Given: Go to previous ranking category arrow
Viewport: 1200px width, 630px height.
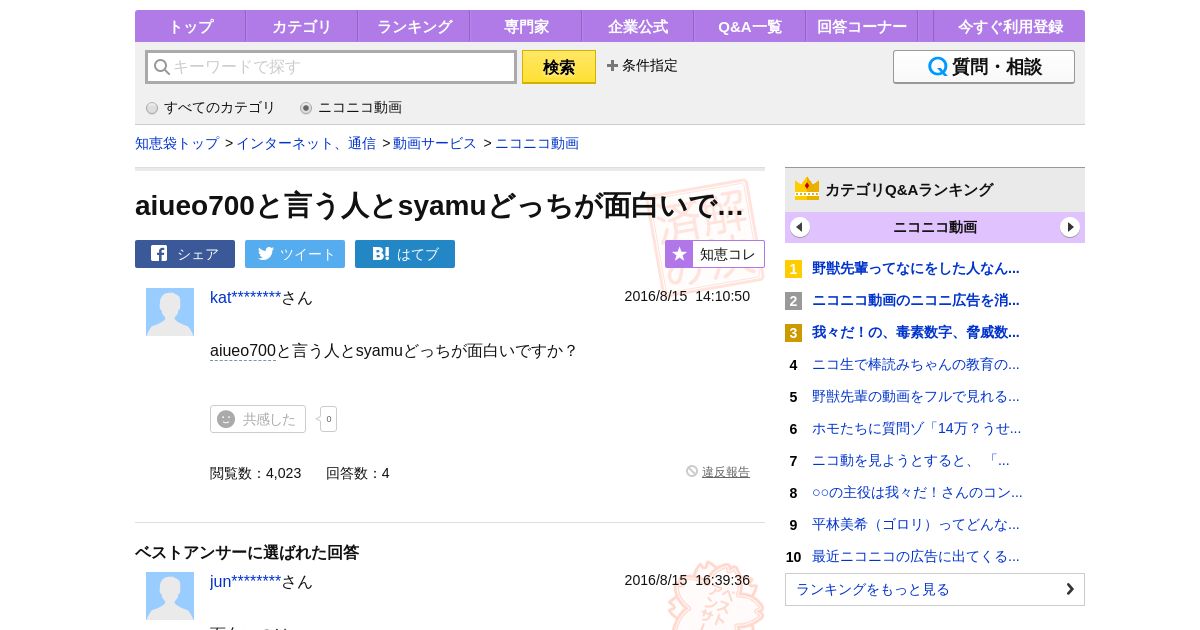Looking at the screenshot, I should (800, 227).
